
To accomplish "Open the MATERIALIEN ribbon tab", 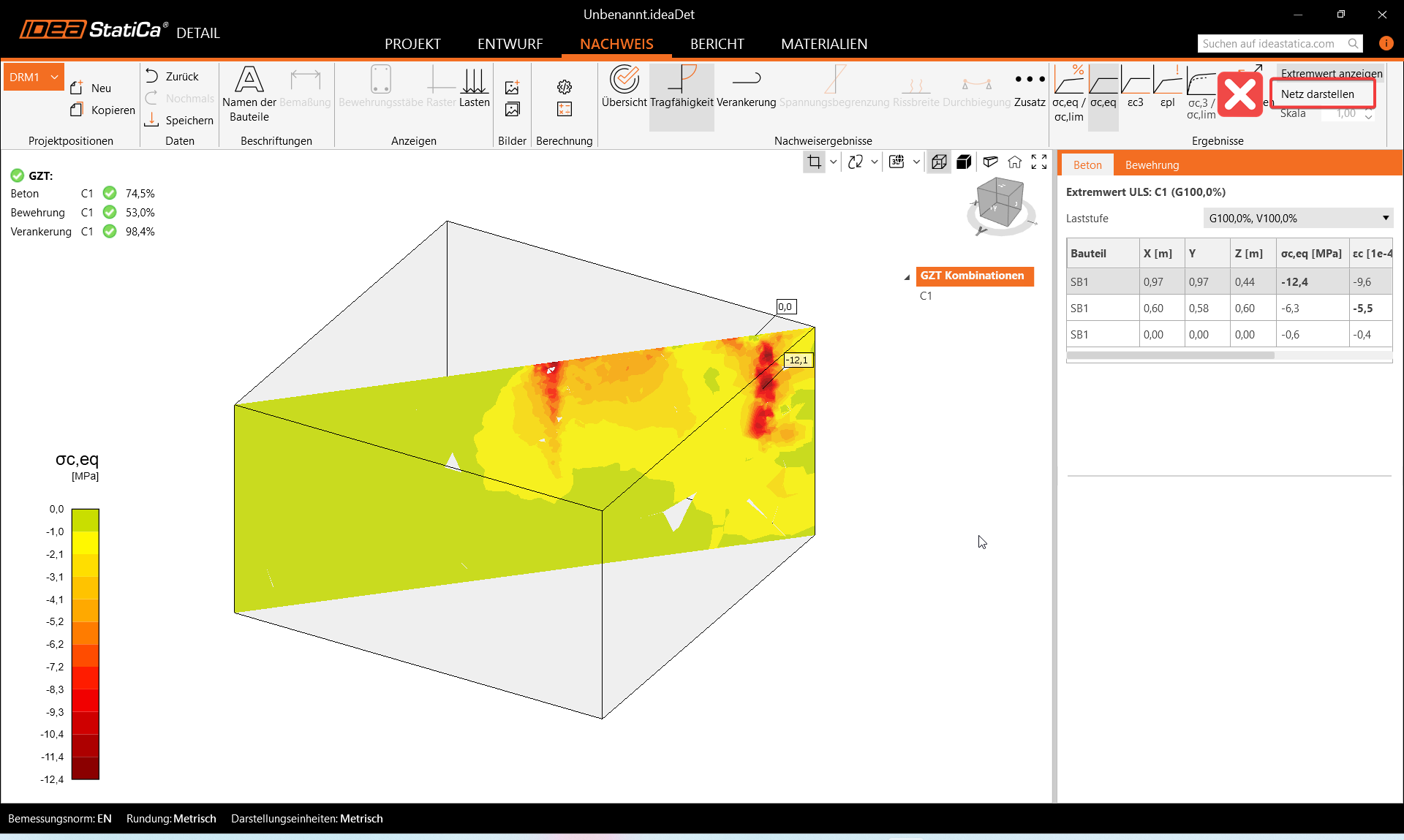I will pyautogui.click(x=823, y=44).
